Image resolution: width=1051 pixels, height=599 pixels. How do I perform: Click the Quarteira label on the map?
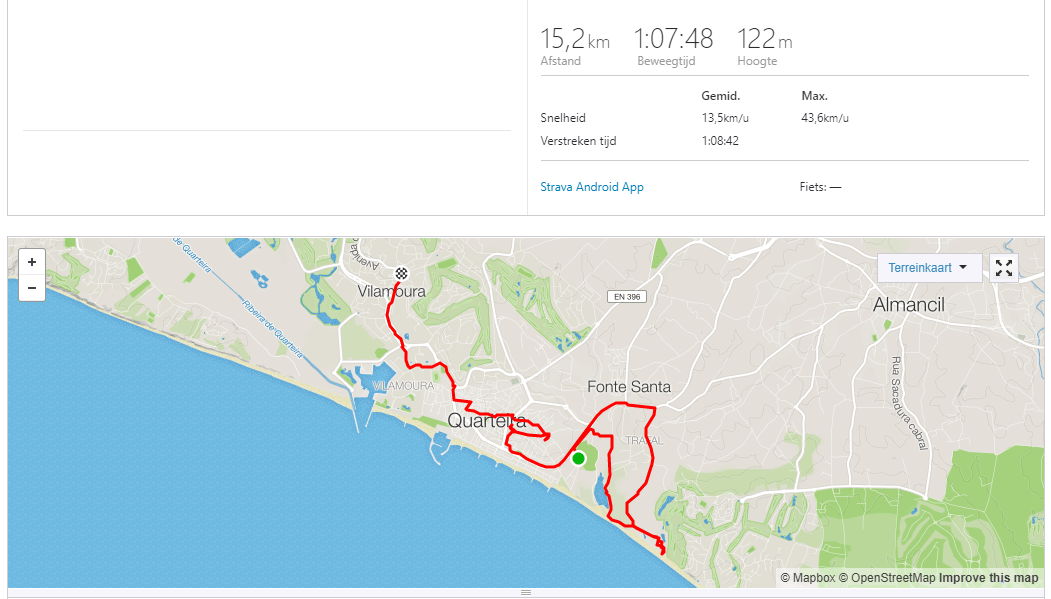pos(487,421)
